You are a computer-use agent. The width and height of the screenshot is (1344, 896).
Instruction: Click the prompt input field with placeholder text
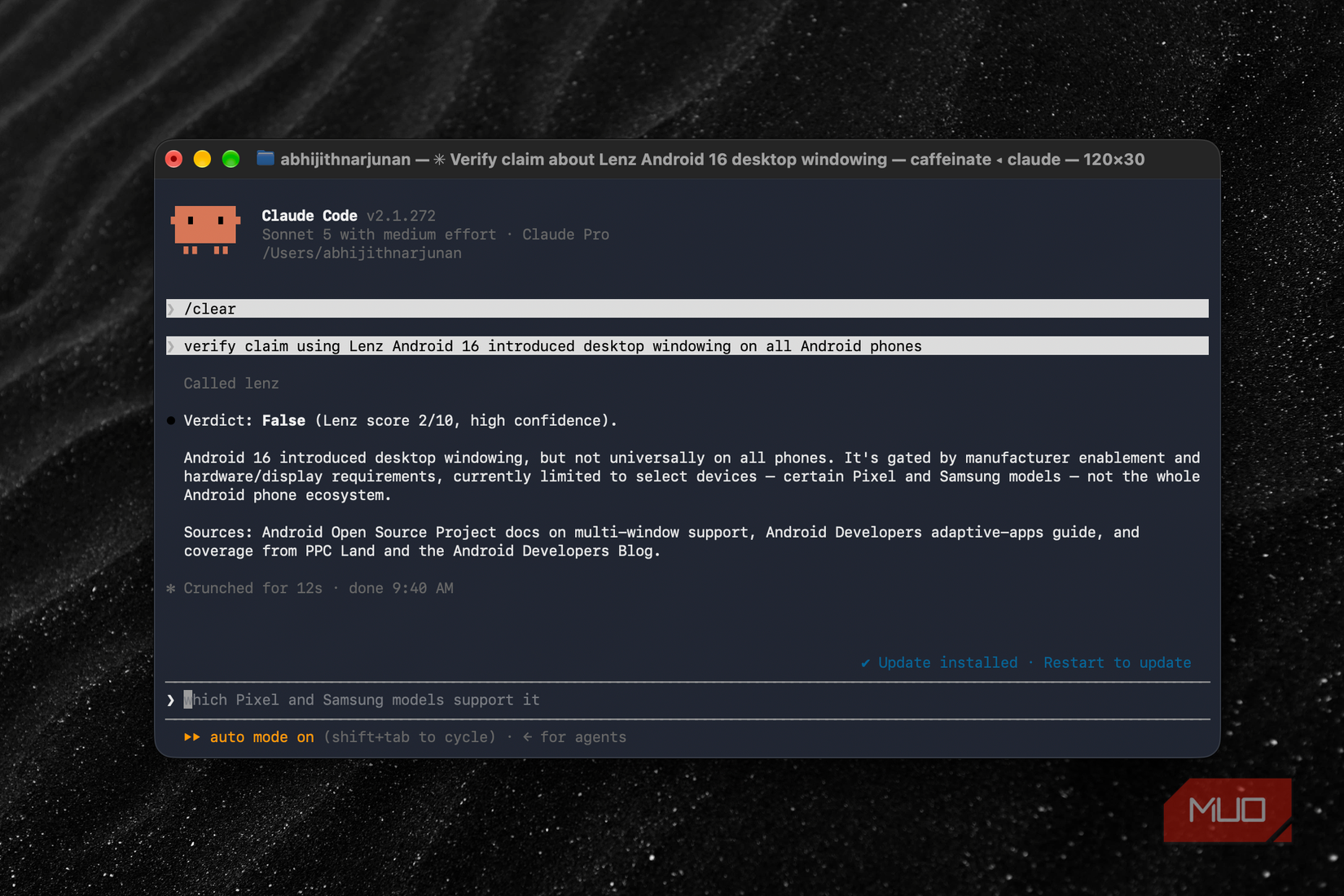pyautogui.click(x=687, y=700)
